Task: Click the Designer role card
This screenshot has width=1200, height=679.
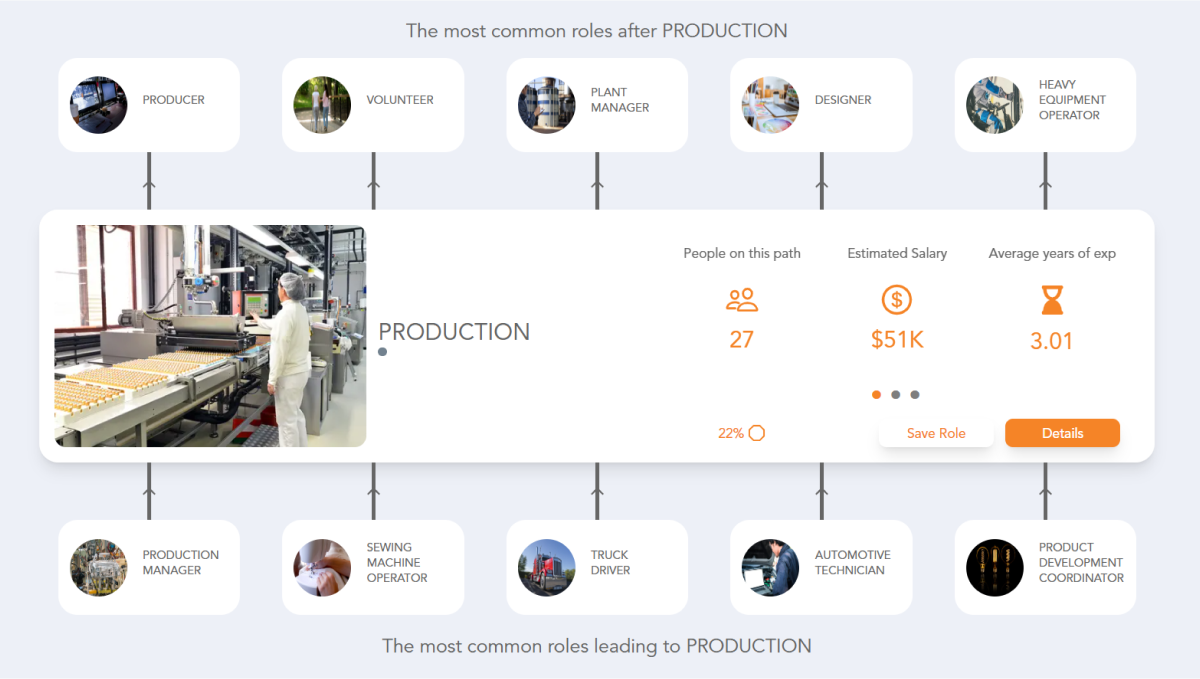Action: click(820, 104)
